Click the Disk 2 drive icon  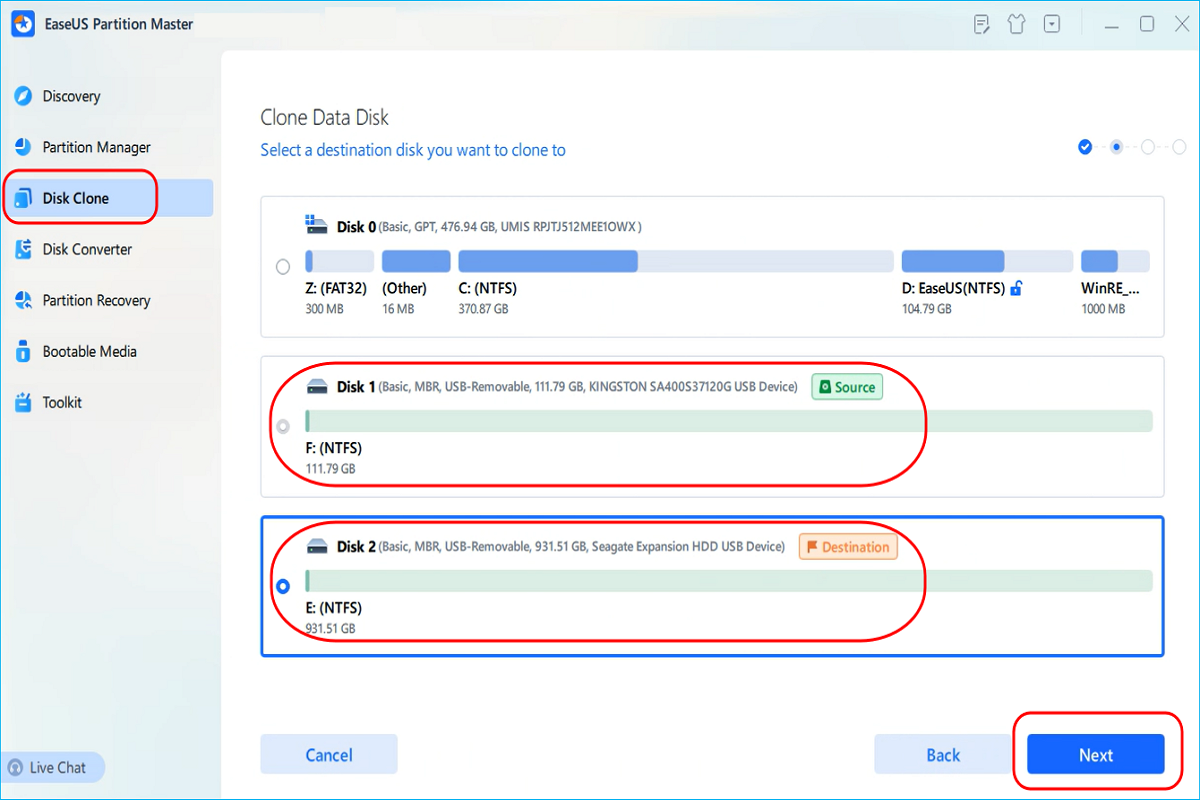[x=317, y=546]
